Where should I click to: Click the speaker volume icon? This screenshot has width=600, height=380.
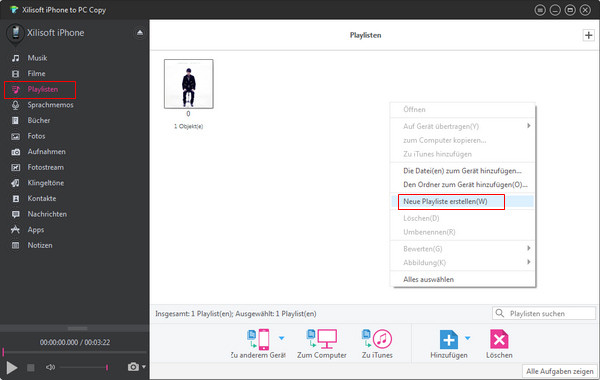[x=50, y=367]
